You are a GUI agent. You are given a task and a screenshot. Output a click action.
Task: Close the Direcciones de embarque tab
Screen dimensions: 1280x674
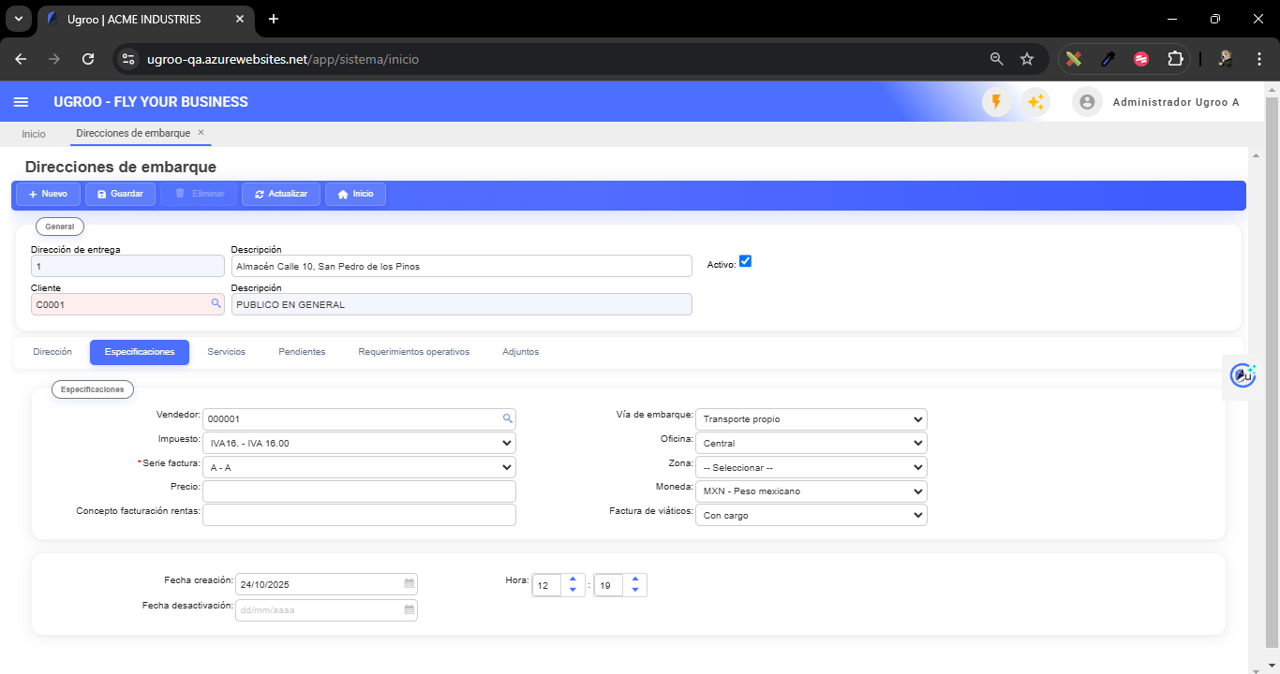click(201, 132)
